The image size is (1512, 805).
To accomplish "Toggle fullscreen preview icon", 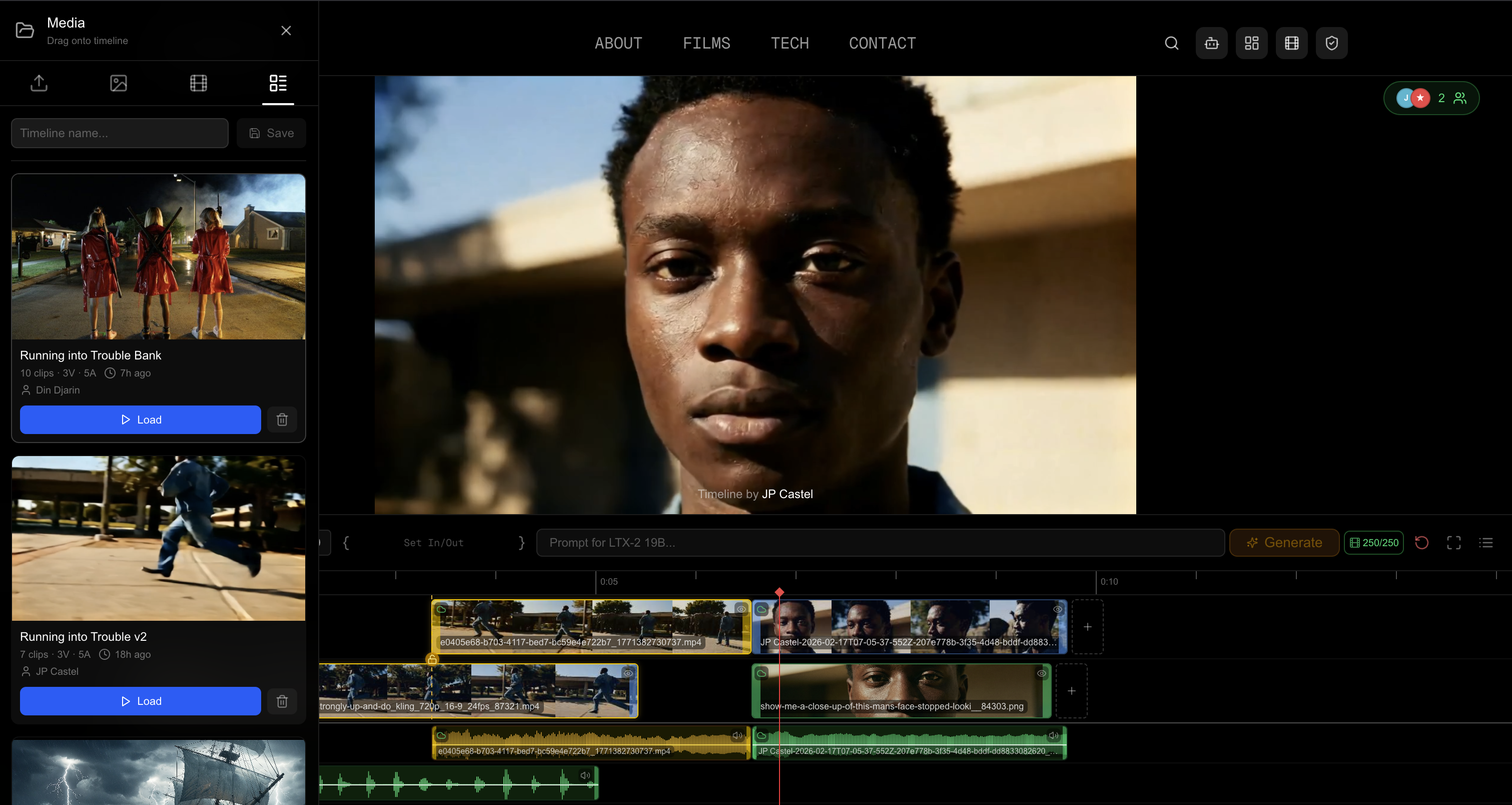I will (1453, 543).
